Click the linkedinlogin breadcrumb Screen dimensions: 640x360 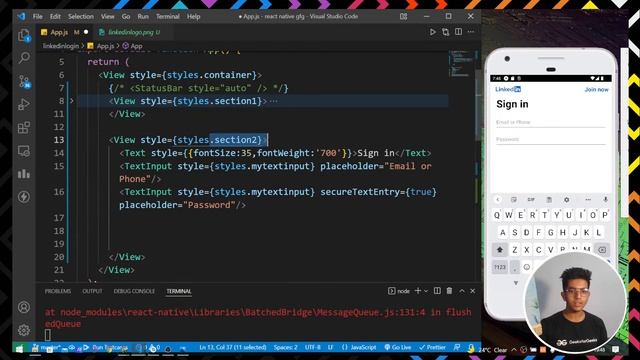pyautogui.click(x=61, y=46)
